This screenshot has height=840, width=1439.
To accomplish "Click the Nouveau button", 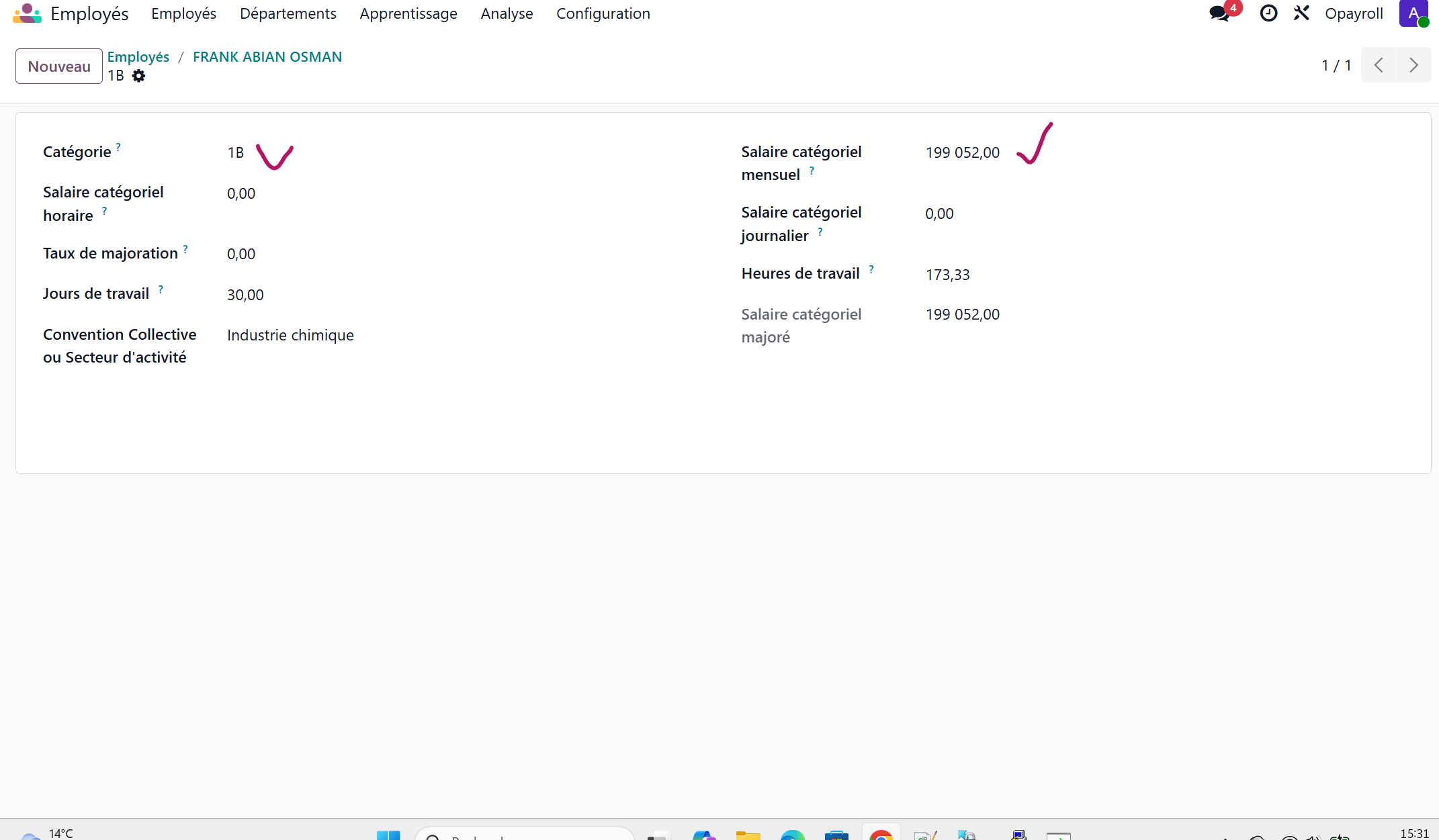I will pyautogui.click(x=59, y=66).
